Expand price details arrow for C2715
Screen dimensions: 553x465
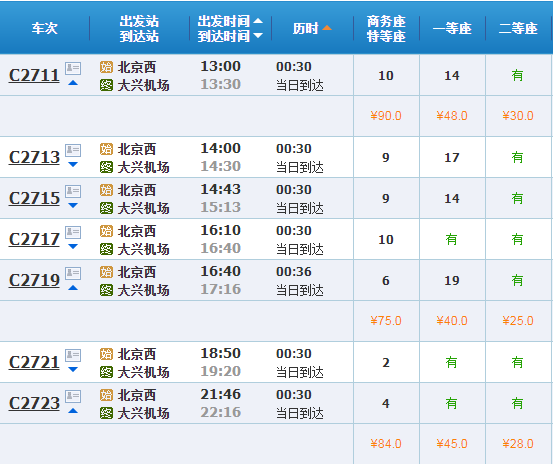(73, 205)
